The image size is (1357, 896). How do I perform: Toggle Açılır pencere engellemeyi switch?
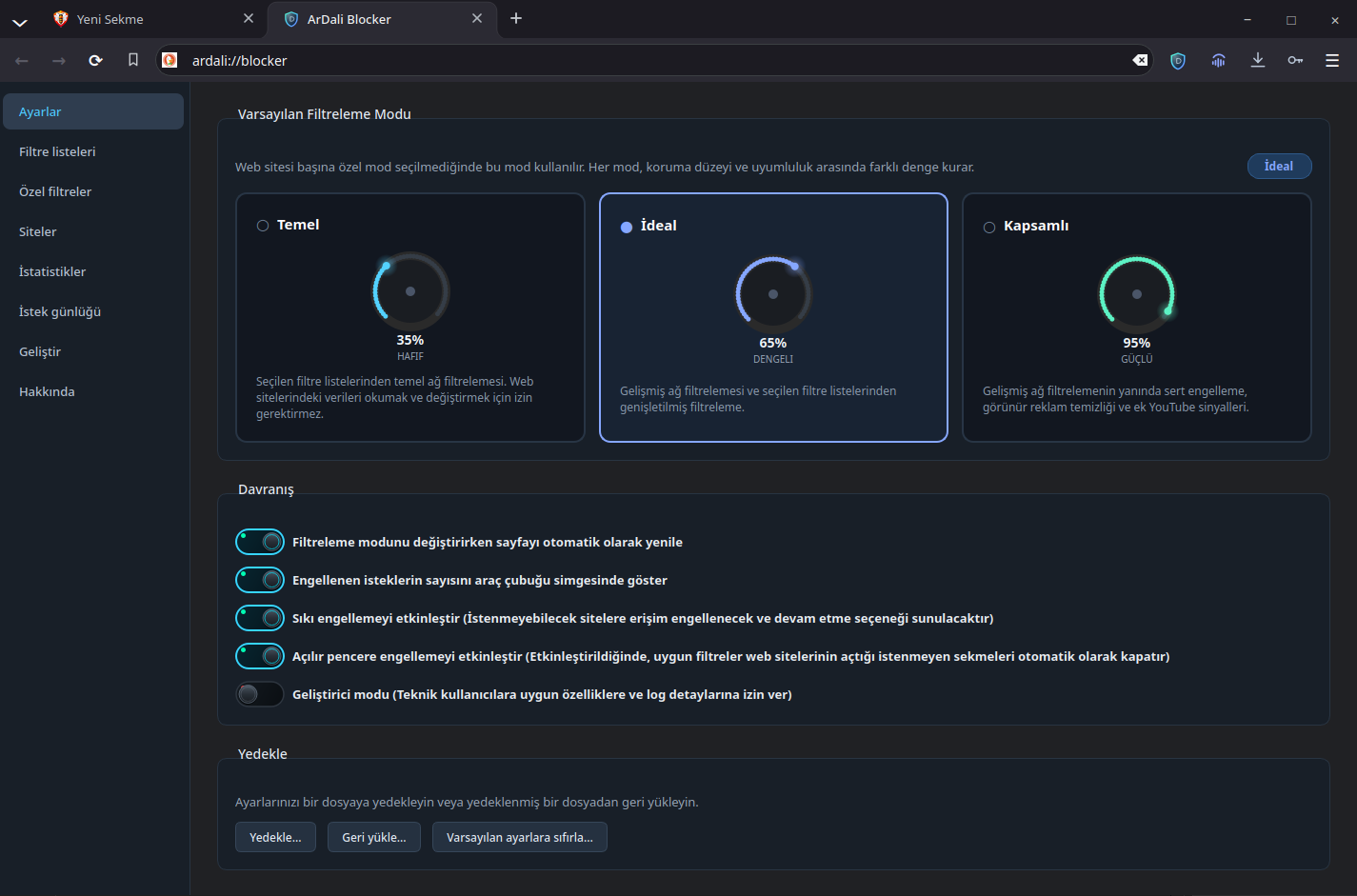260,656
